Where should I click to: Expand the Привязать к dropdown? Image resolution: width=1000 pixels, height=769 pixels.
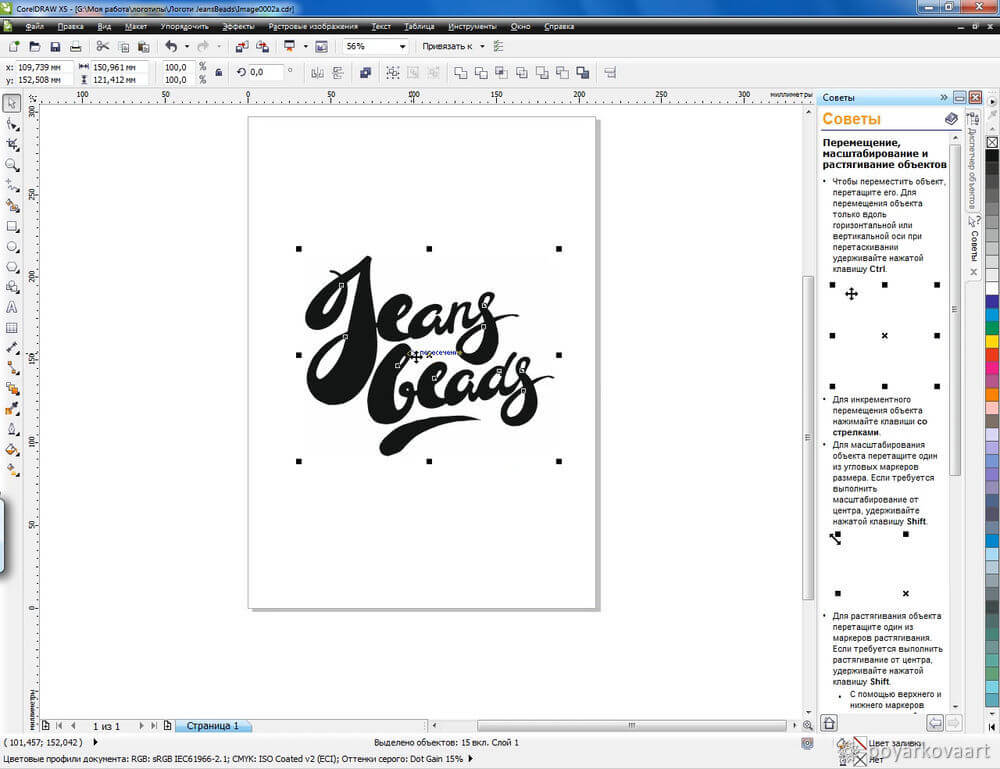[482, 47]
